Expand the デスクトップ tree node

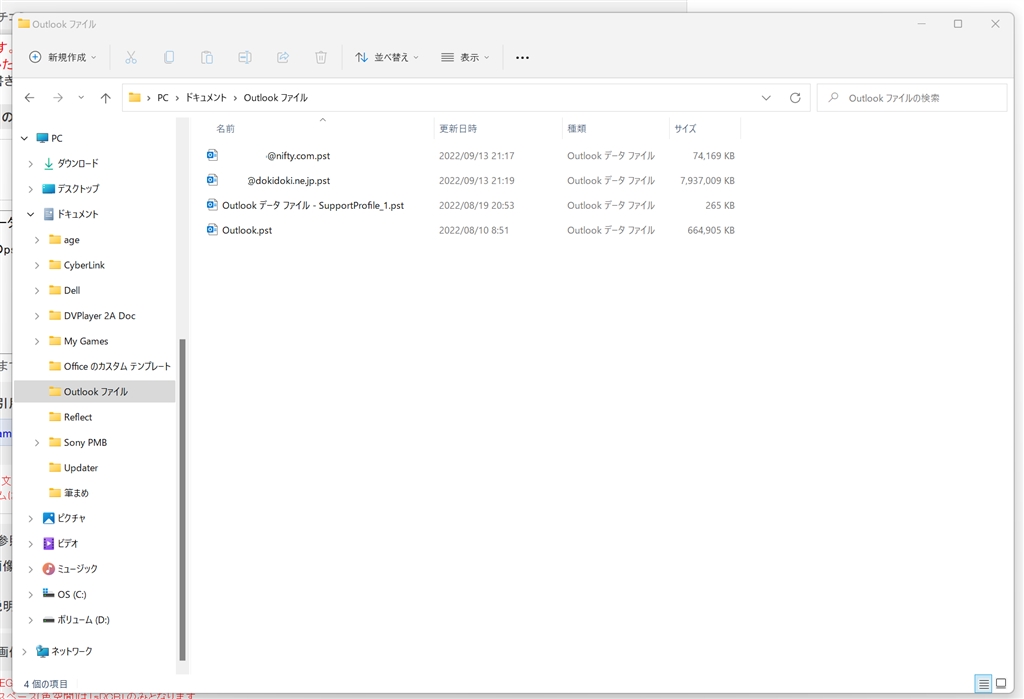point(31,189)
